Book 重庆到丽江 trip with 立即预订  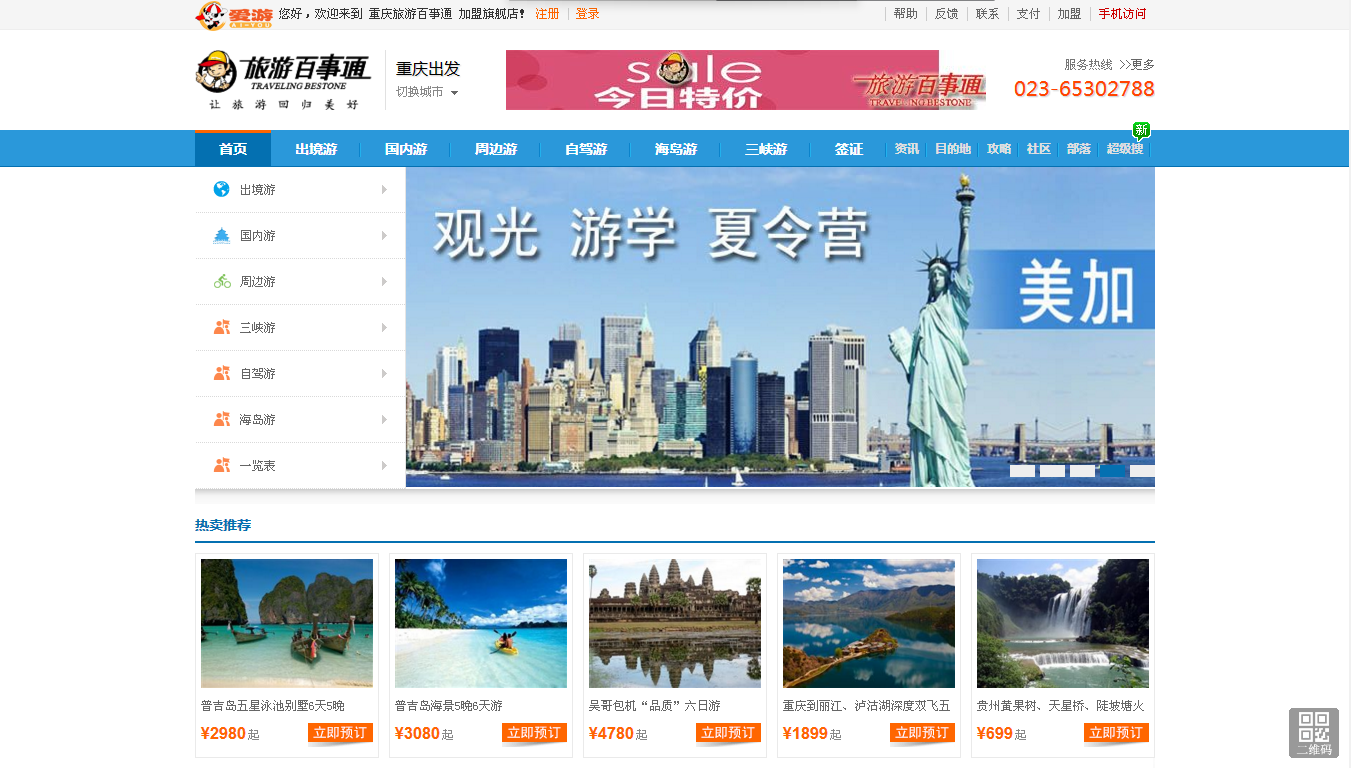[x=922, y=733]
